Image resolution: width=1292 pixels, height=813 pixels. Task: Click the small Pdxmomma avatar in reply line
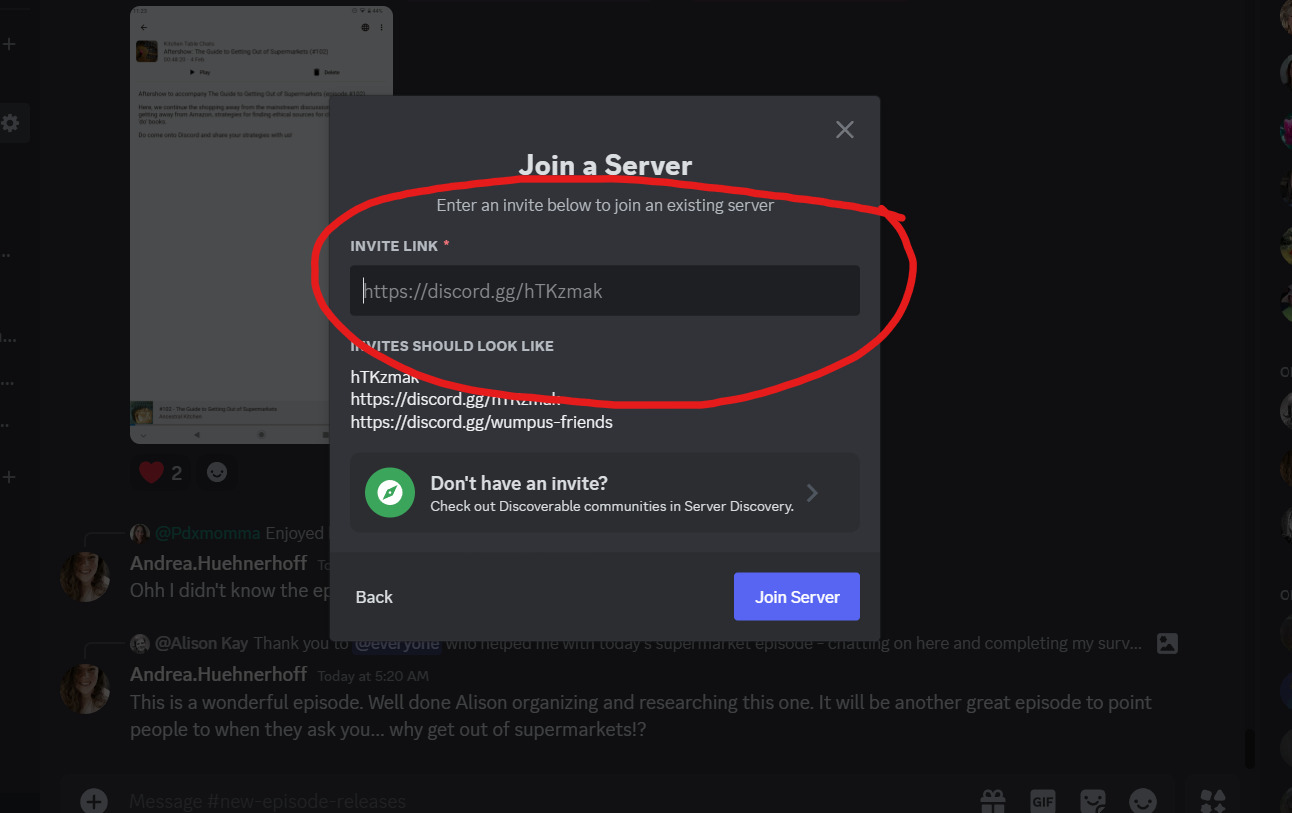(140, 533)
